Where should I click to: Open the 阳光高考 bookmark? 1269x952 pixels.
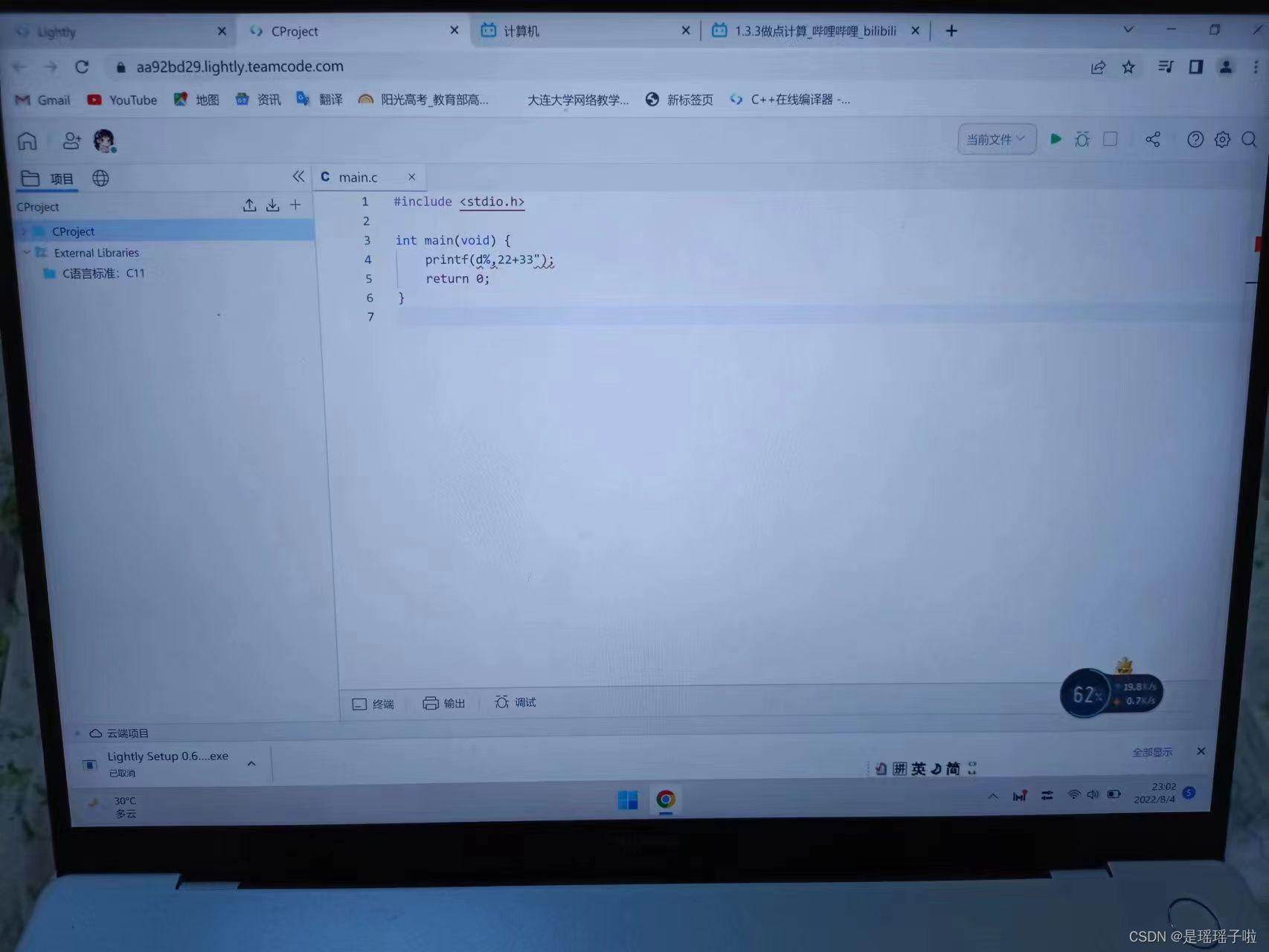[x=424, y=100]
